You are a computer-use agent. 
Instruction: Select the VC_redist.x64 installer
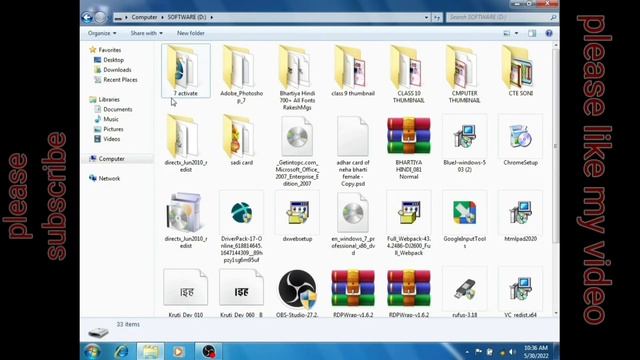click(520, 293)
